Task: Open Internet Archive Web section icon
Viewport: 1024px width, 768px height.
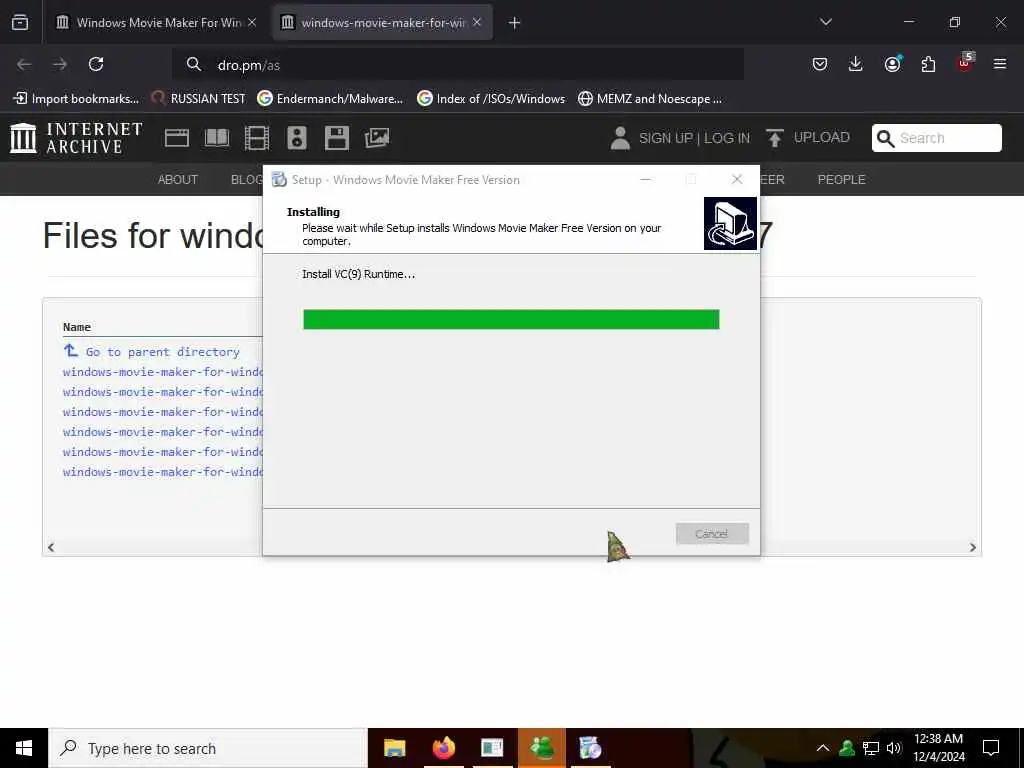Action: 177,138
